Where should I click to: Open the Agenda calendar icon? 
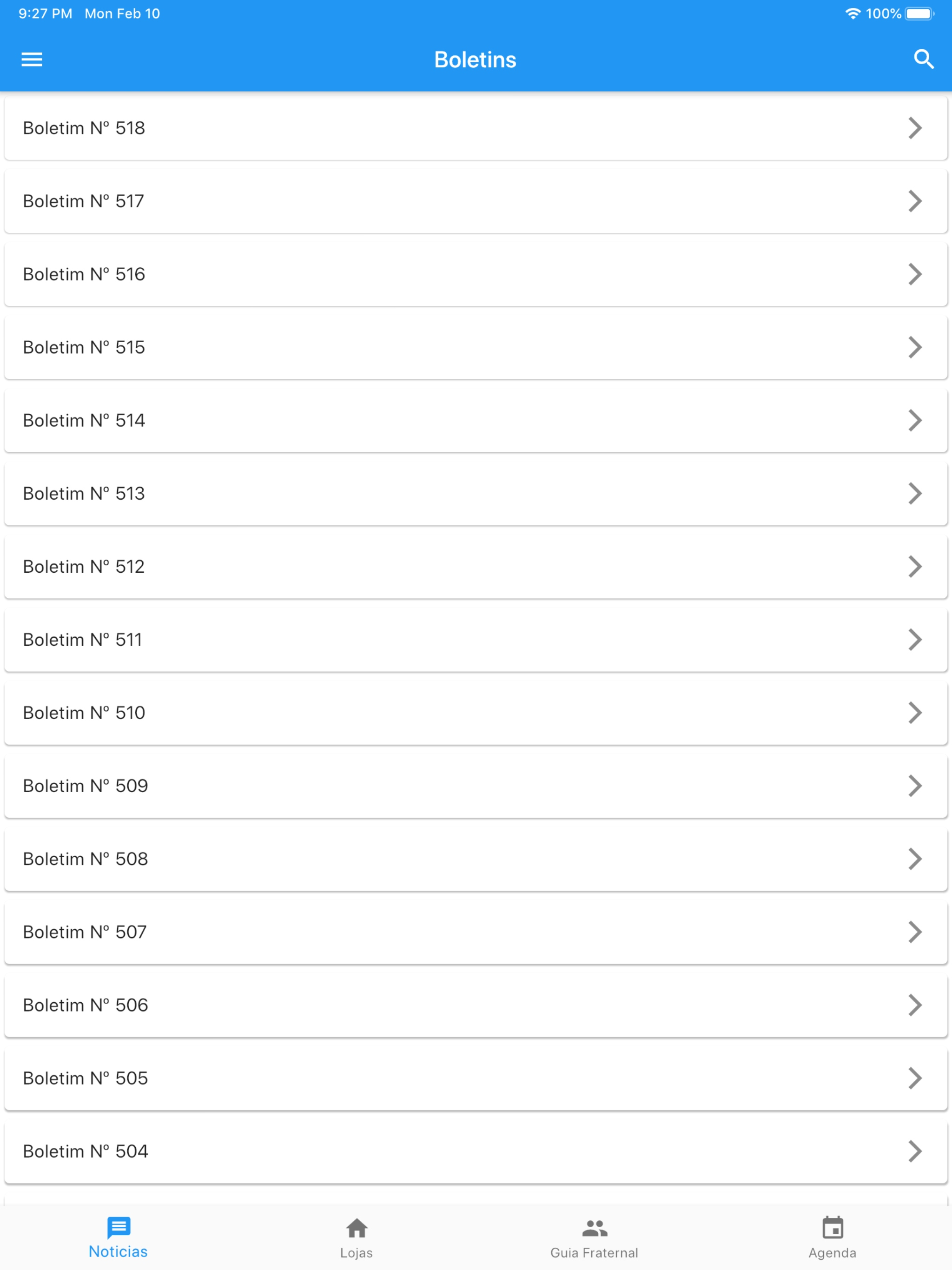833,1228
